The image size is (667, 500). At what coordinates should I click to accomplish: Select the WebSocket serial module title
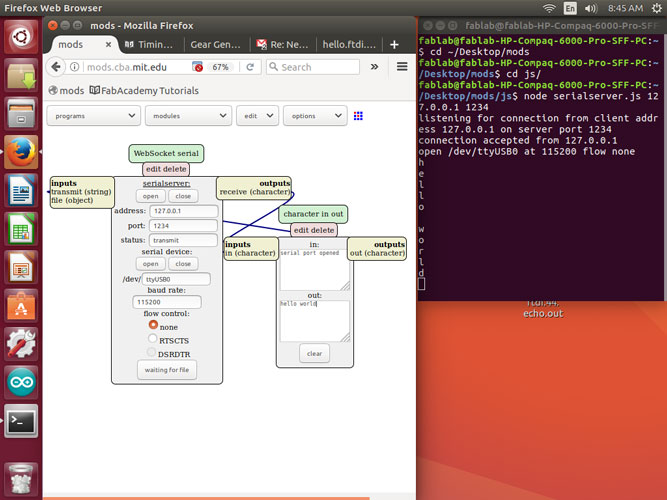166,153
